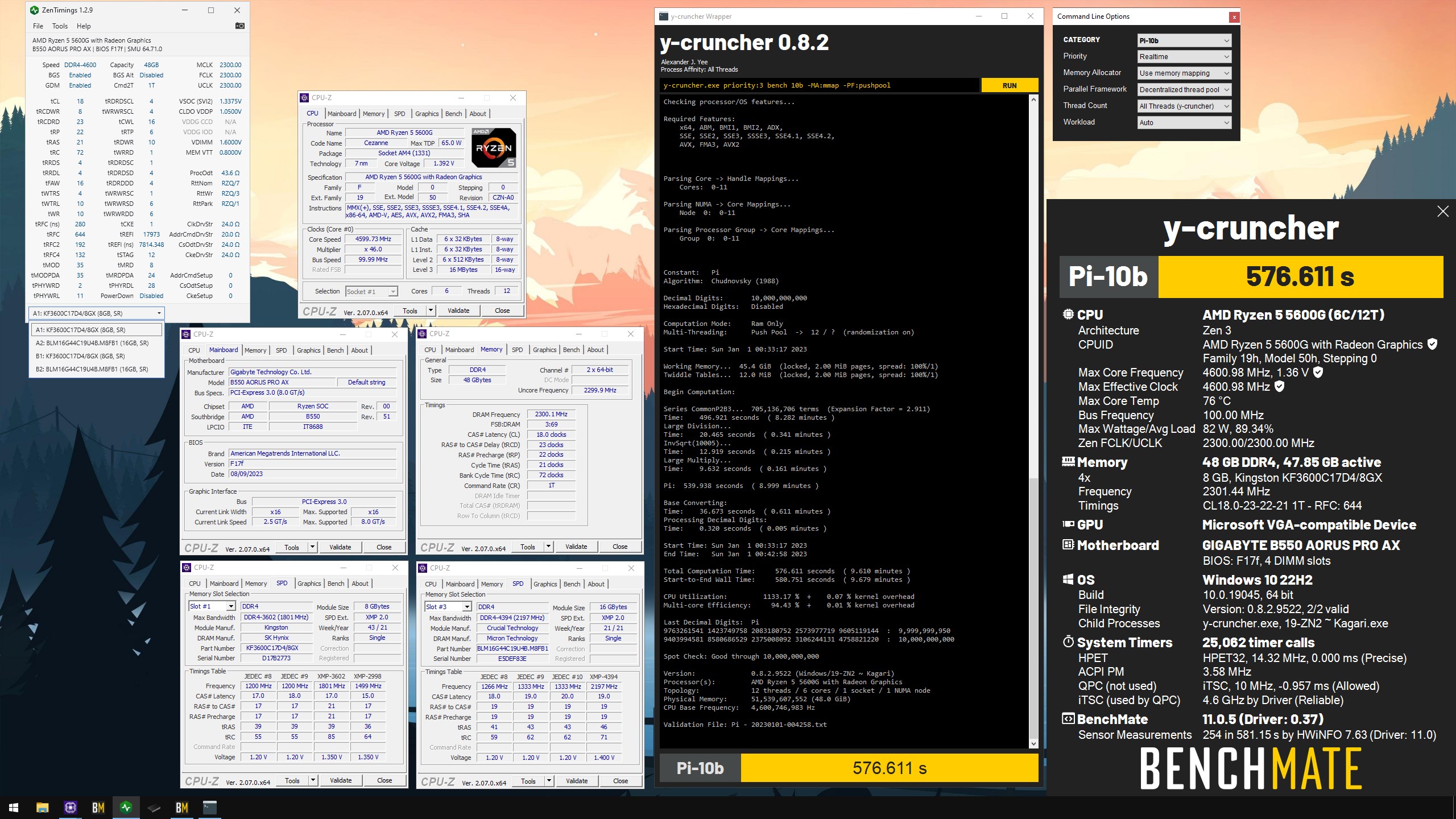Image resolution: width=1456 pixels, height=819 pixels.
Task: Click the y-cruncher Wrapper title bar icon
Action: 663,16
